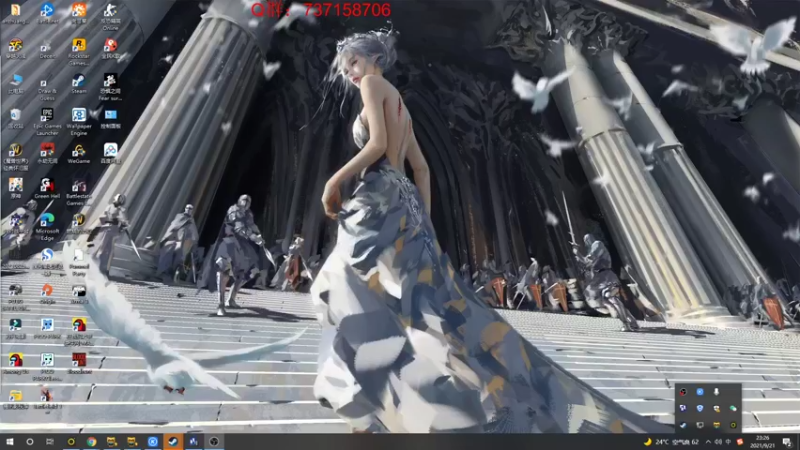The height and width of the screenshot is (450, 800).
Task: Open the Recycle Bin desktop icon
Action: (x=15, y=118)
